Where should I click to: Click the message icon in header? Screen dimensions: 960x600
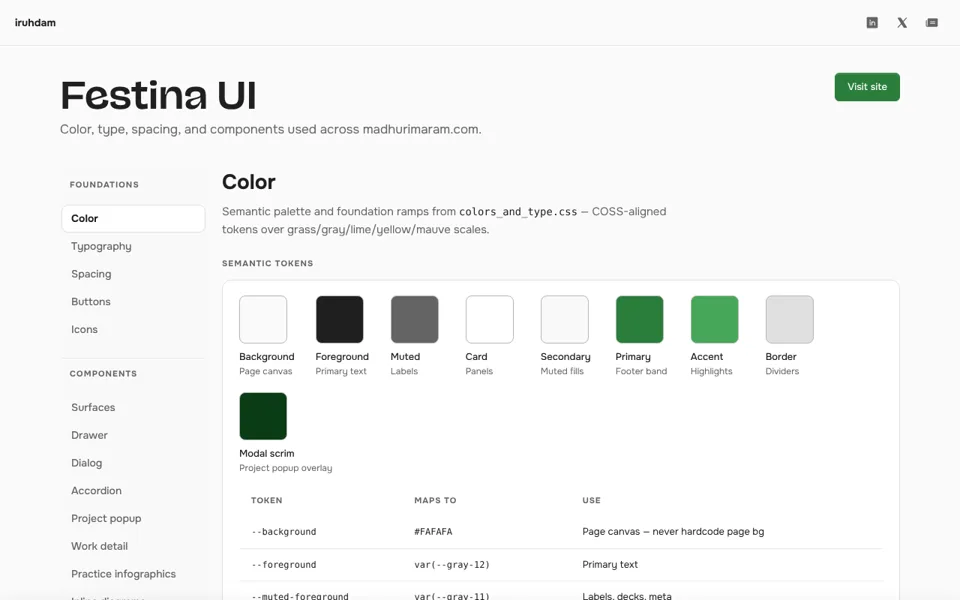point(932,23)
